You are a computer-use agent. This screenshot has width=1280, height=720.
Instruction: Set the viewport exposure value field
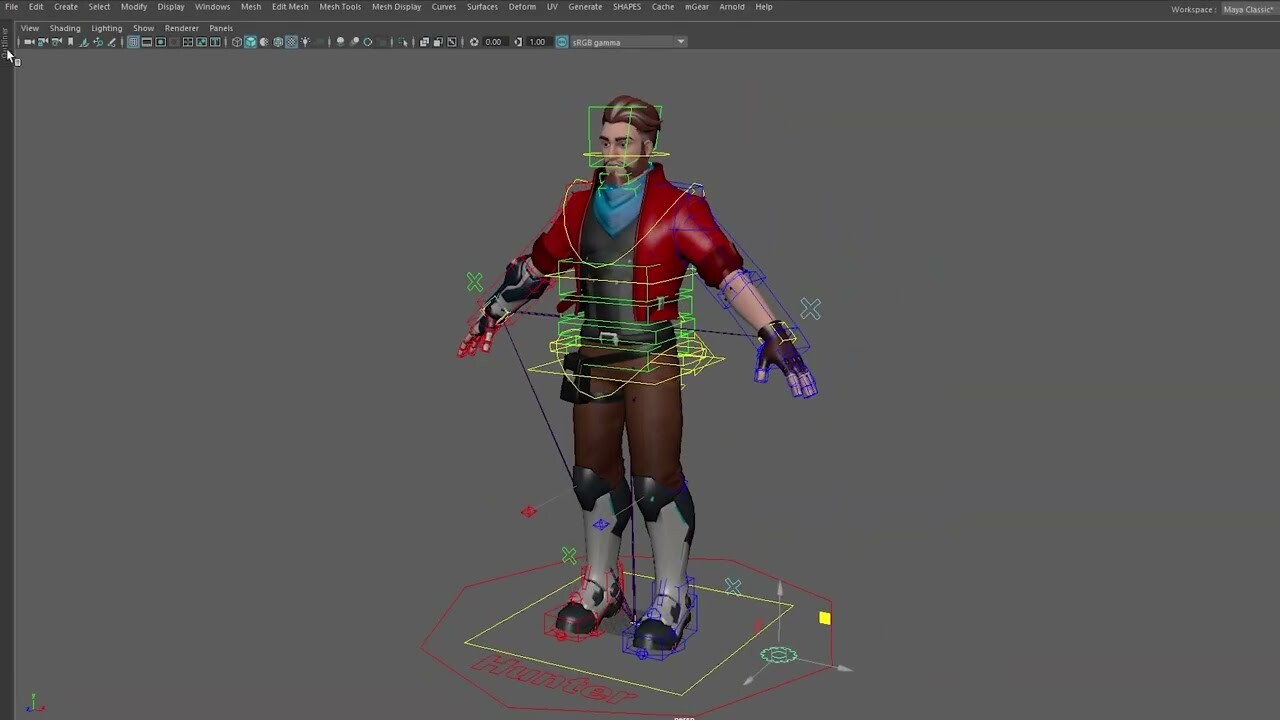(493, 42)
